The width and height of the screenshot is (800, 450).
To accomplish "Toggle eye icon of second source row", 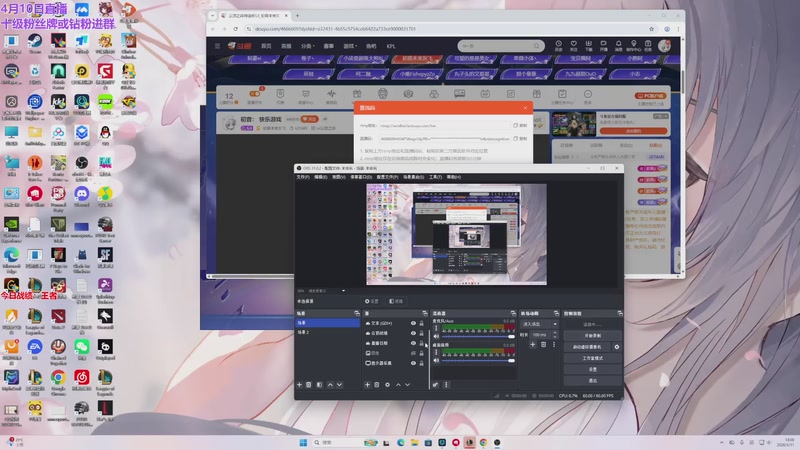I will pyautogui.click(x=413, y=333).
